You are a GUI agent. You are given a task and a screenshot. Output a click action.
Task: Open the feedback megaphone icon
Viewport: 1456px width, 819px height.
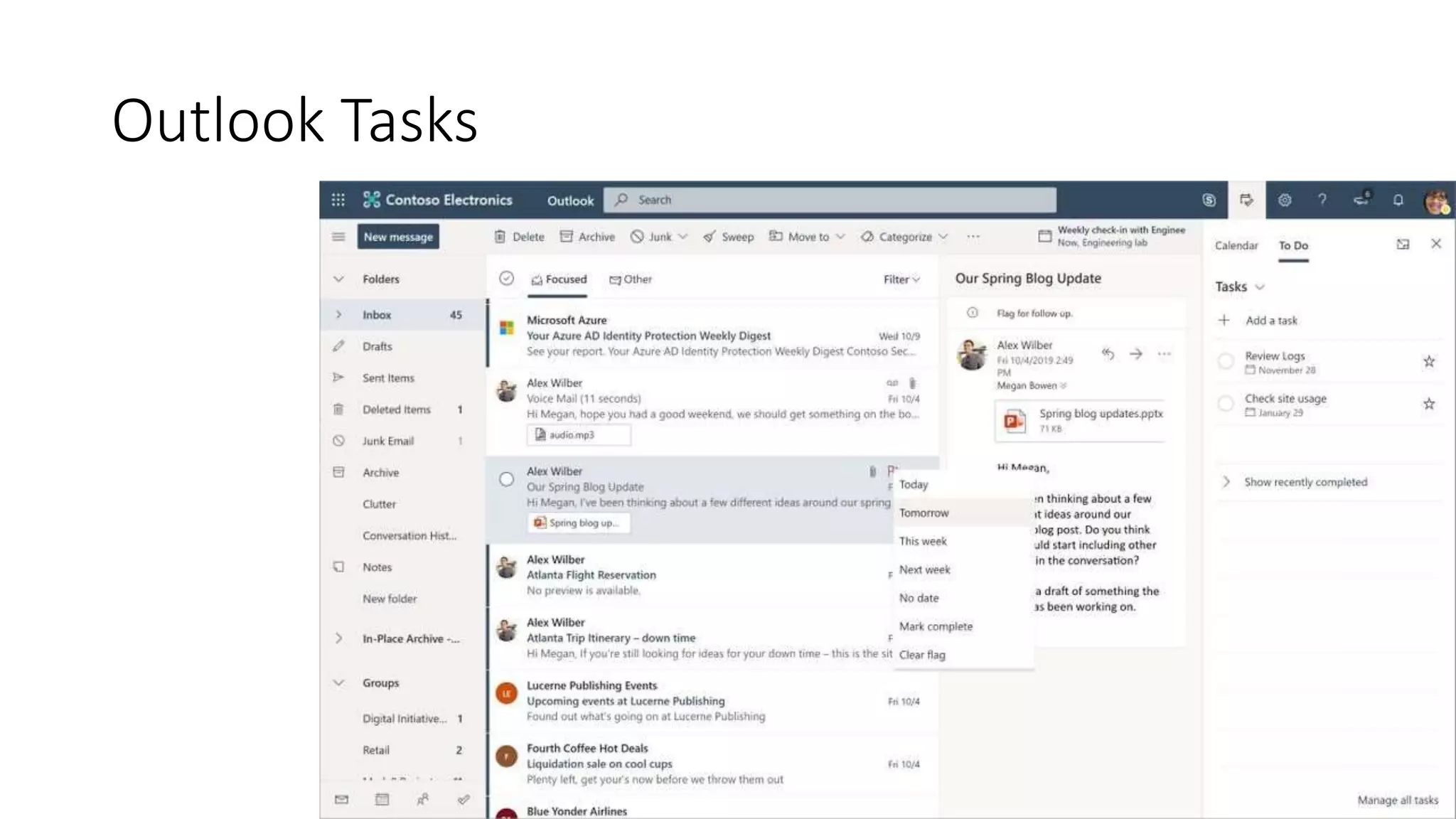point(1361,199)
